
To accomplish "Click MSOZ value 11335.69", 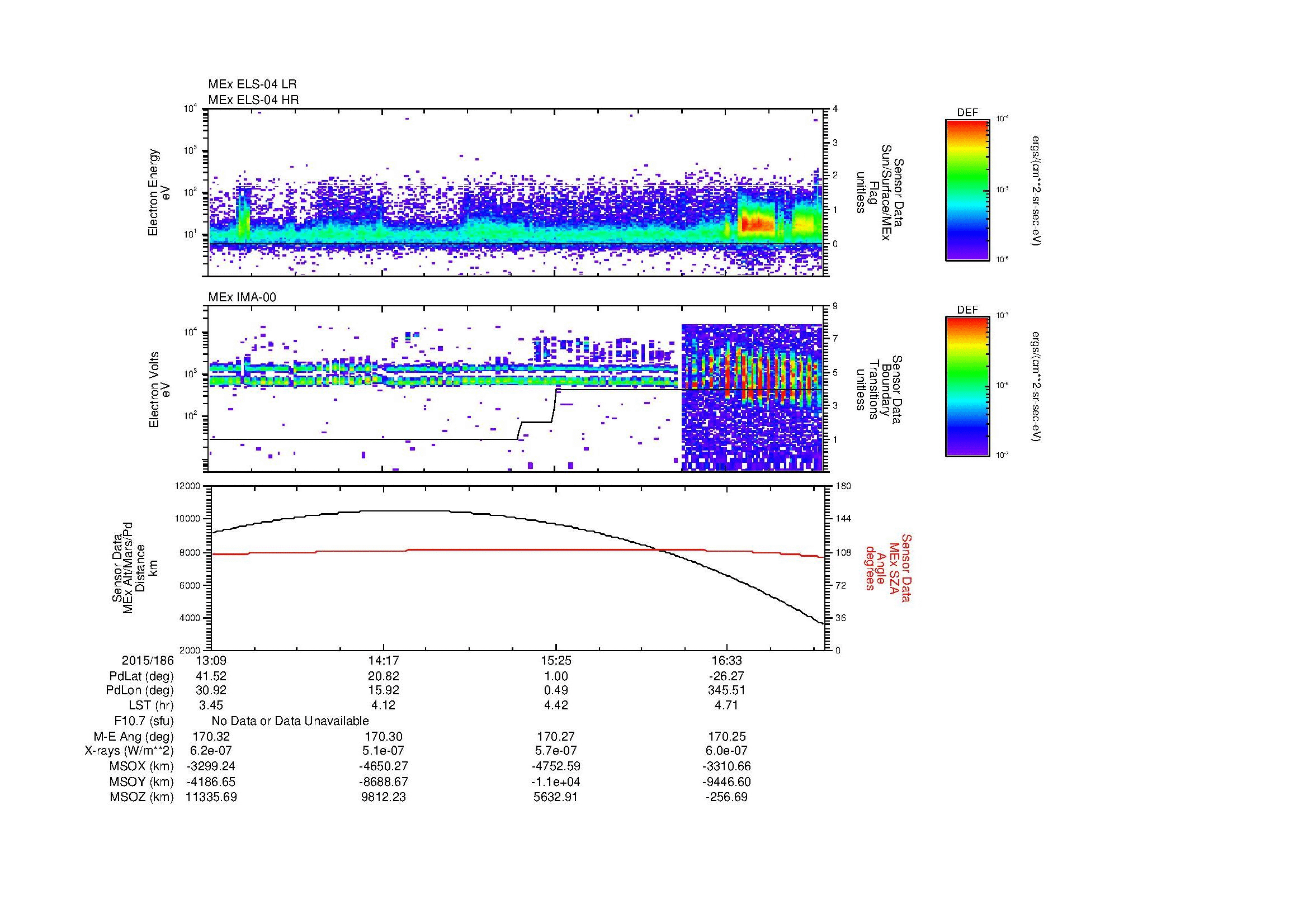I will [211, 798].
